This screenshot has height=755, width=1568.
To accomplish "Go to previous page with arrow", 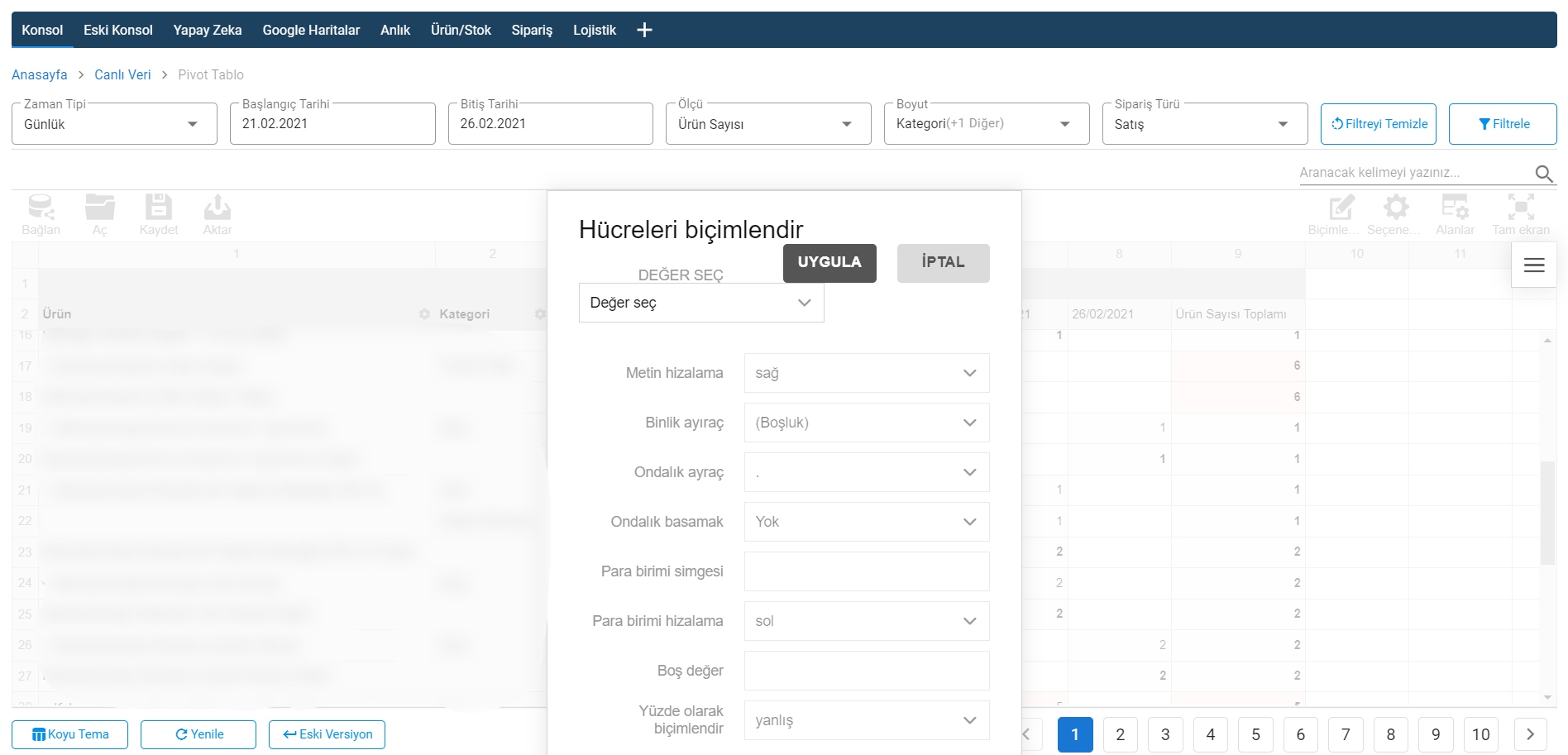I will point(1027,734).
